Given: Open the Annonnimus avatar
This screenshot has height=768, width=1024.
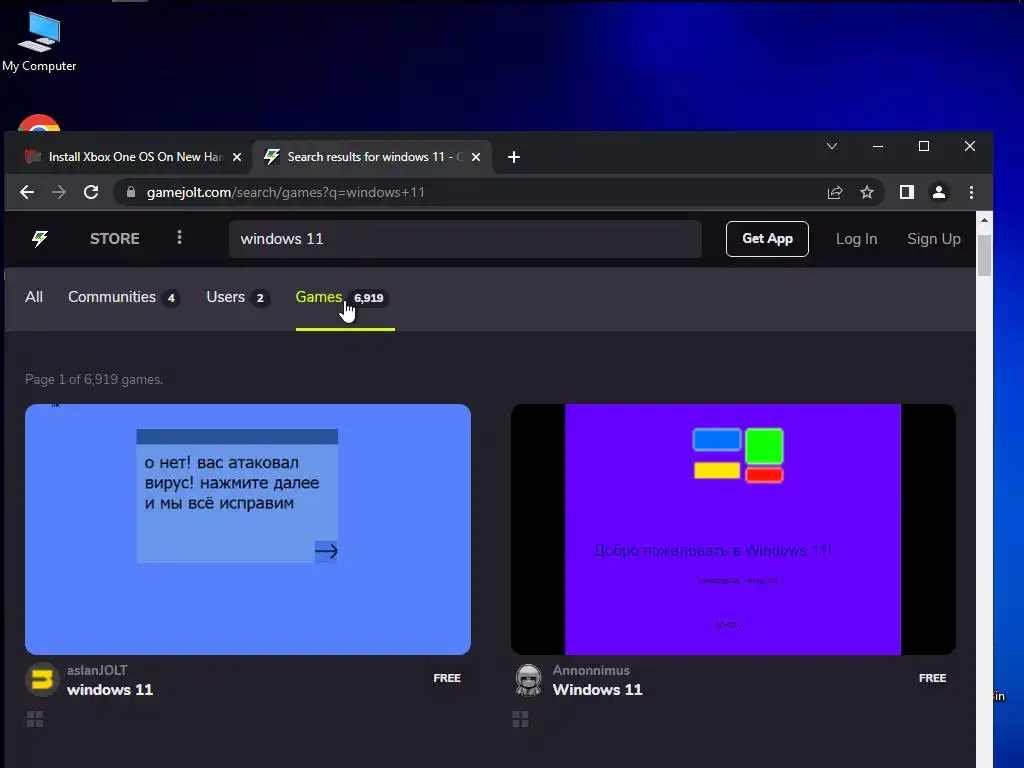Looking at the screenshot, I should (528, 680).
